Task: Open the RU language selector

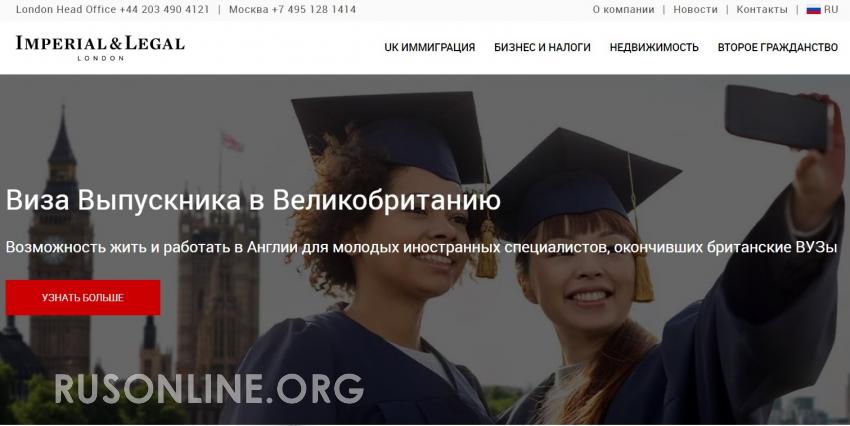Action: click(830, 10)
